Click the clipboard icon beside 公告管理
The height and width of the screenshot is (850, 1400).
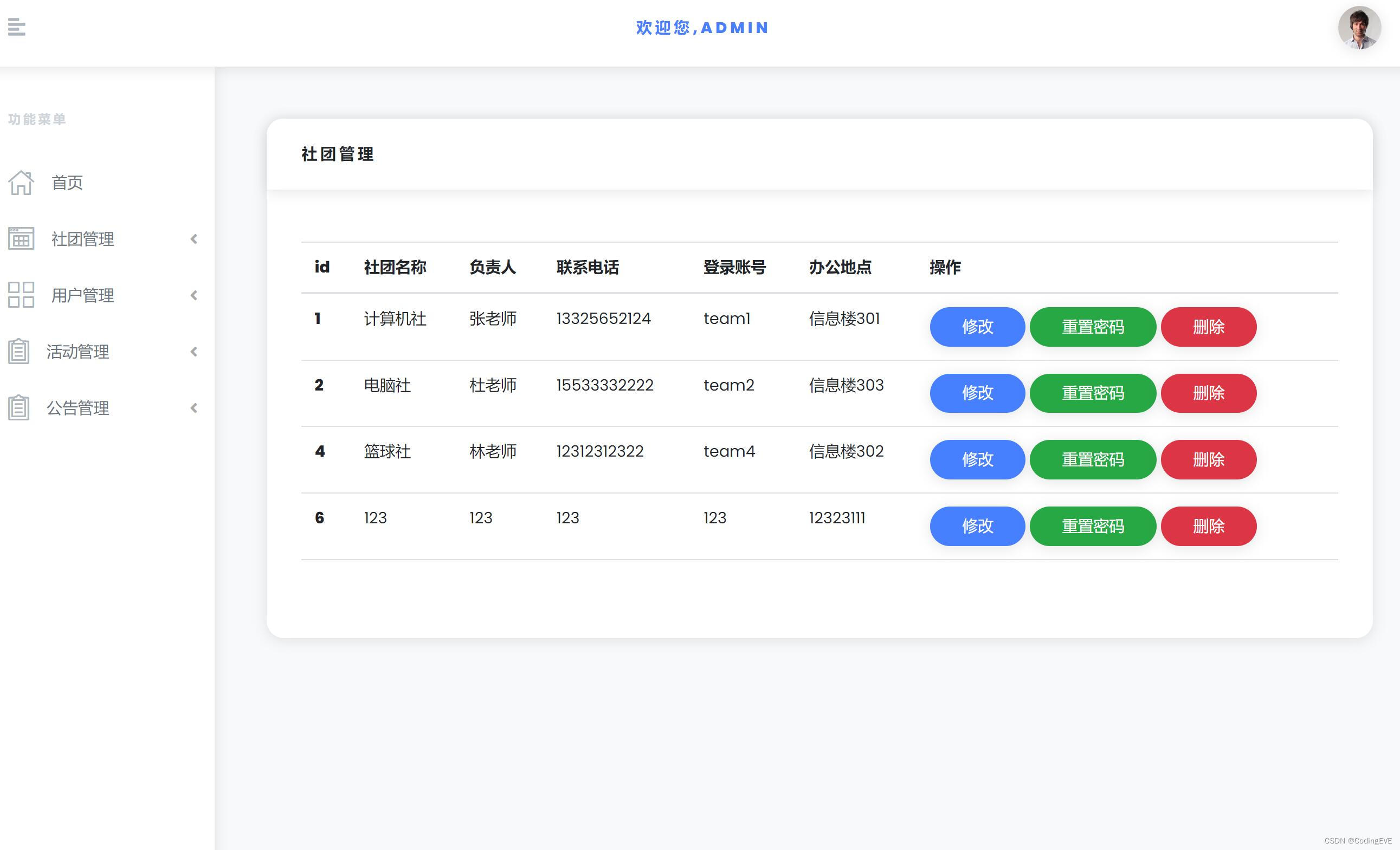click(19, 408)
